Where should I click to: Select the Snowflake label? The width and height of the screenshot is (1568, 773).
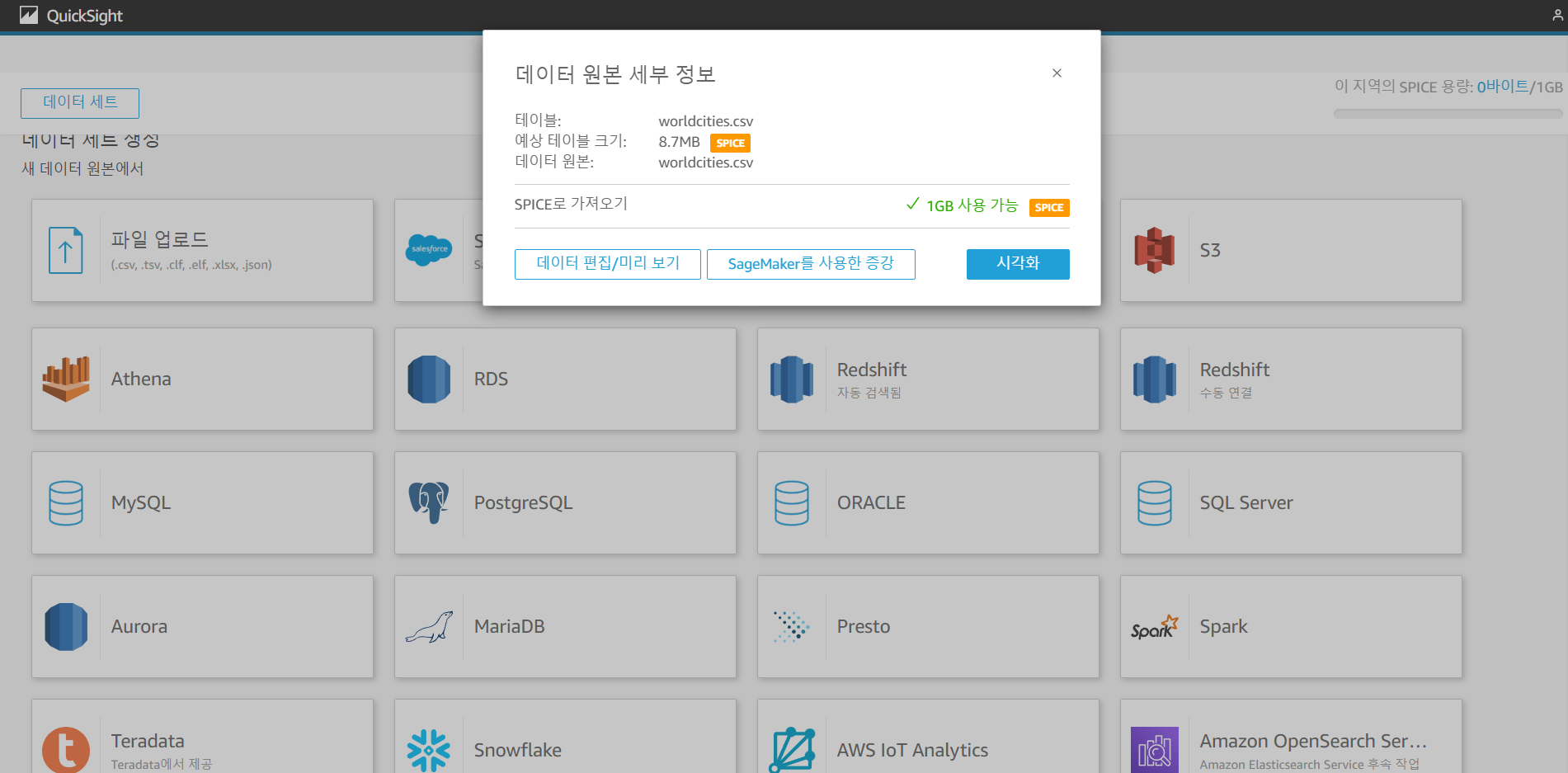coord(517,750)
